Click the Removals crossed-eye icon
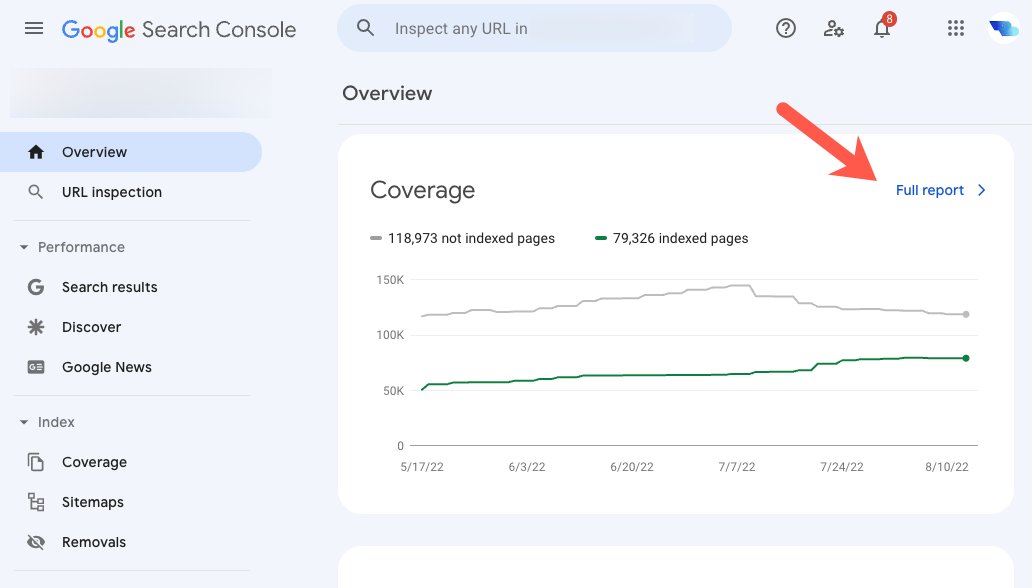1032x588 pixels. pyautogui.click(x=36, y=542)
